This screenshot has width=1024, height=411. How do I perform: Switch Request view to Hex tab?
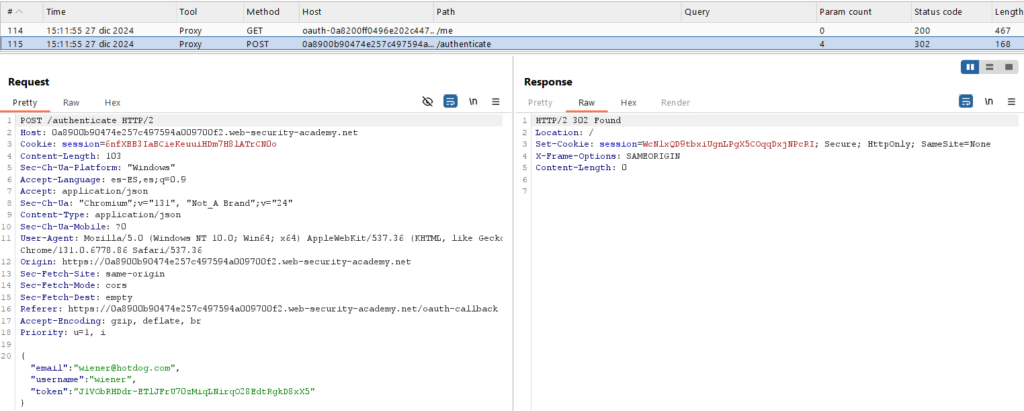click(x=112, y=103)
